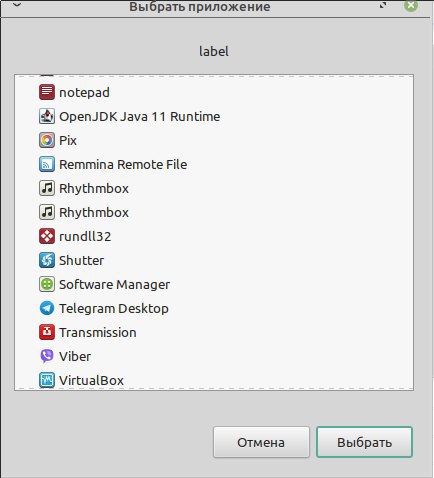The height and width of the screenshot is (478, 434).
Task: Pick the VirtualBox icon
Action: tap(47, 380)
